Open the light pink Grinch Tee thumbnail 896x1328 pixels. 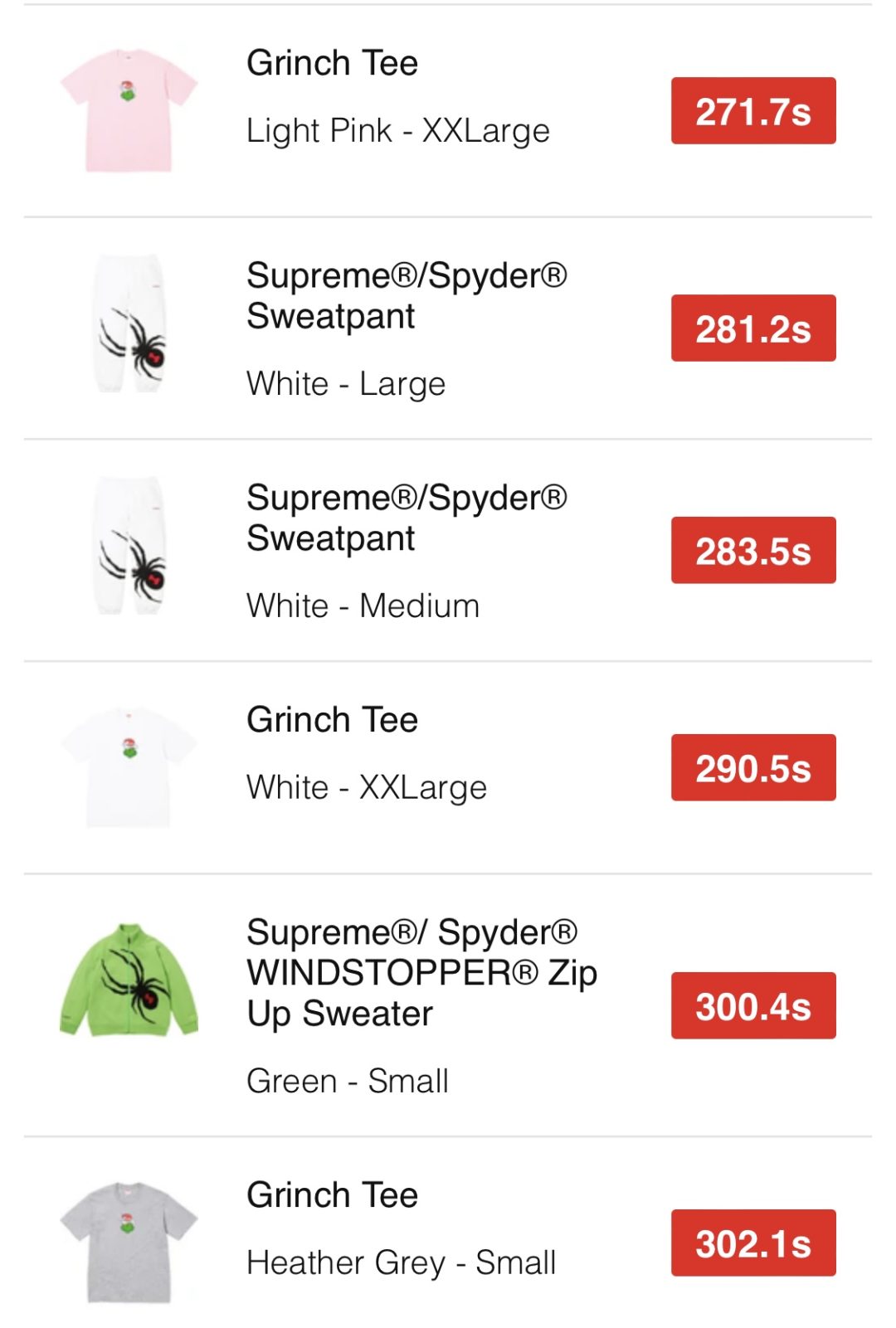click(129, 110)
